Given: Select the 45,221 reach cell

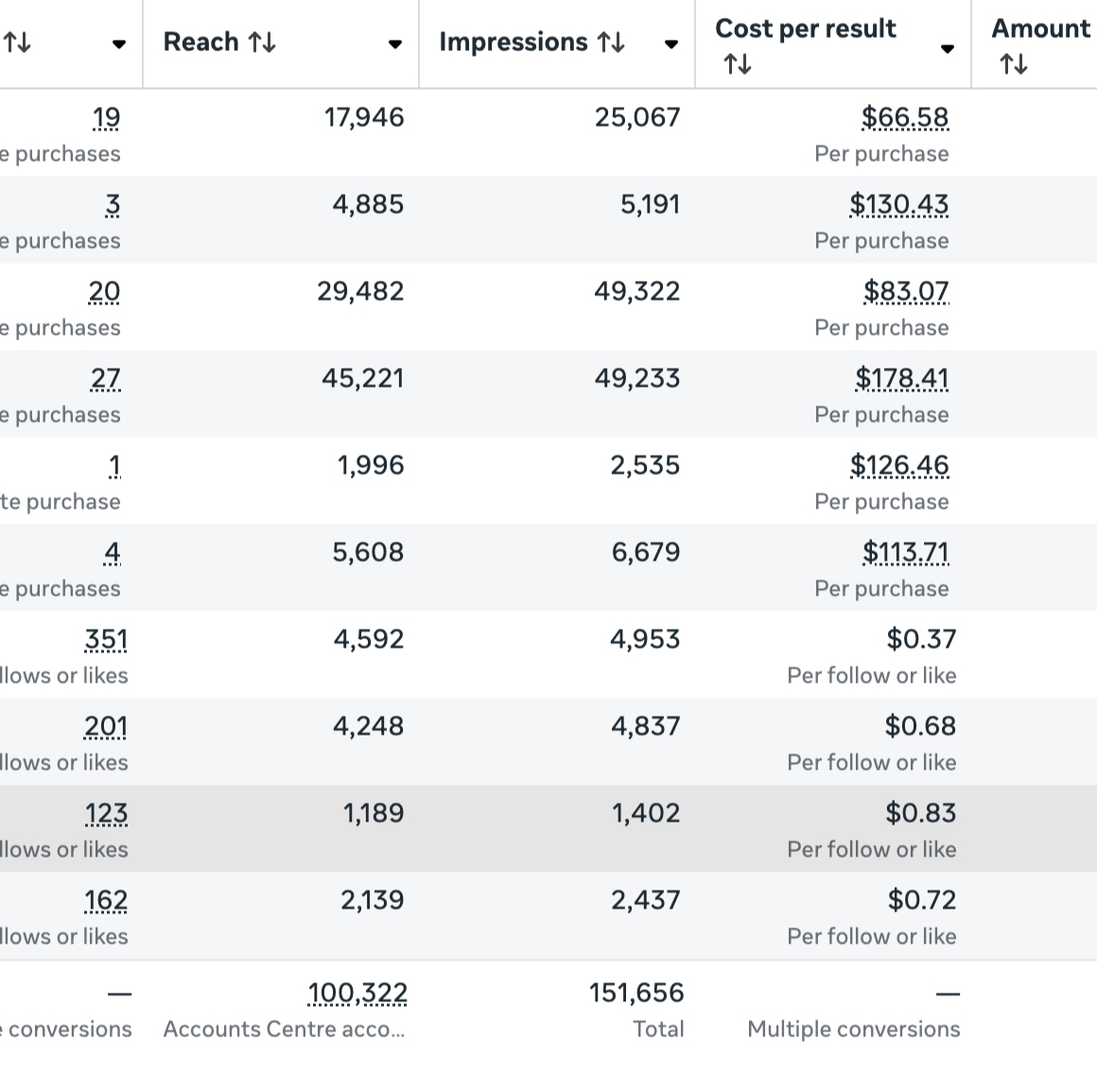Looking at the screenshot, I should click(362, 378).
